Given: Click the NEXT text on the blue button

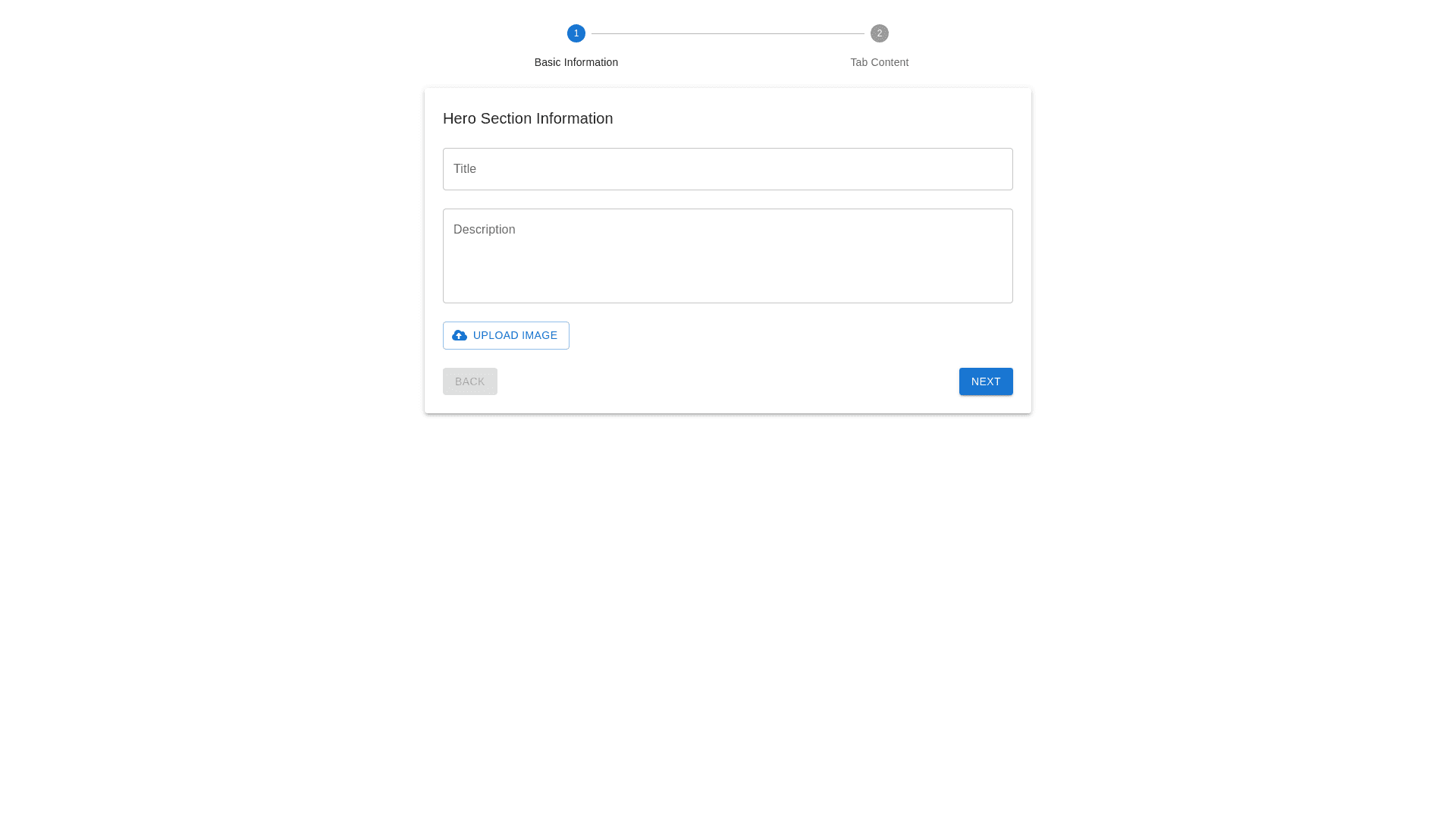Looking at the screenshot, I should tap(986, 381).
